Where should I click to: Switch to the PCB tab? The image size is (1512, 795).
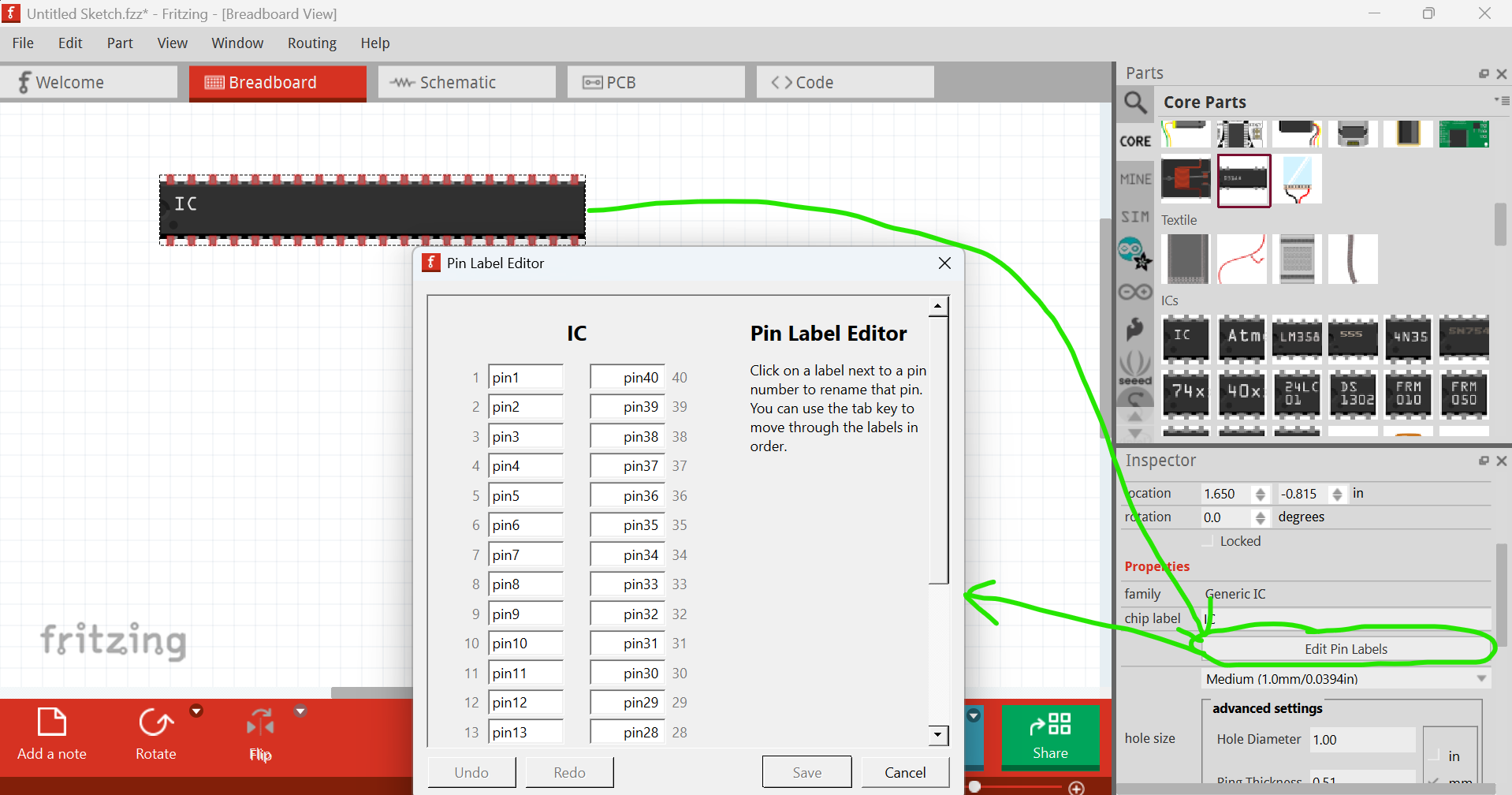coord(656,82)
